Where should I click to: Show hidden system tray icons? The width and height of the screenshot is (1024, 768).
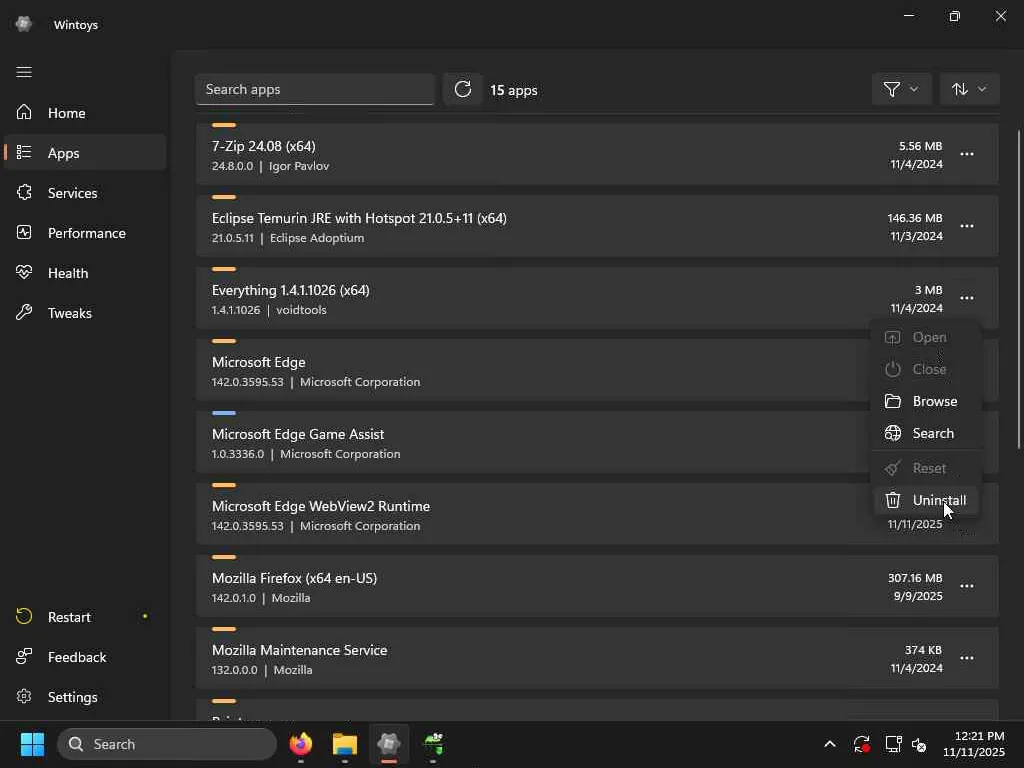pos(829,744)
